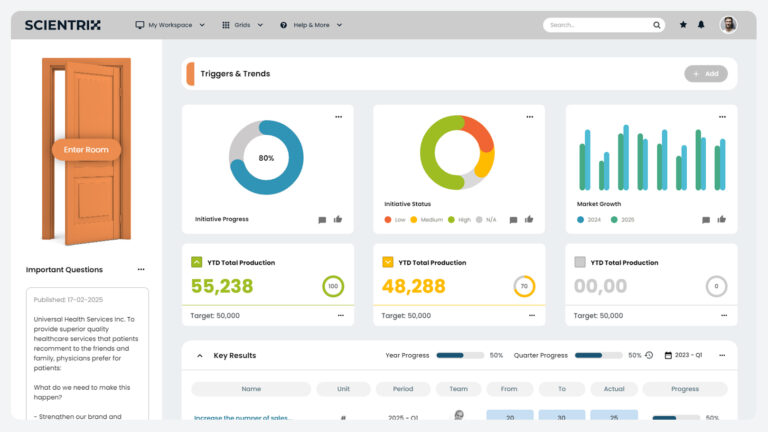Click the search magnifier icon
The image size is (768, 432).
pyautogui.click(x=657, y=25)
